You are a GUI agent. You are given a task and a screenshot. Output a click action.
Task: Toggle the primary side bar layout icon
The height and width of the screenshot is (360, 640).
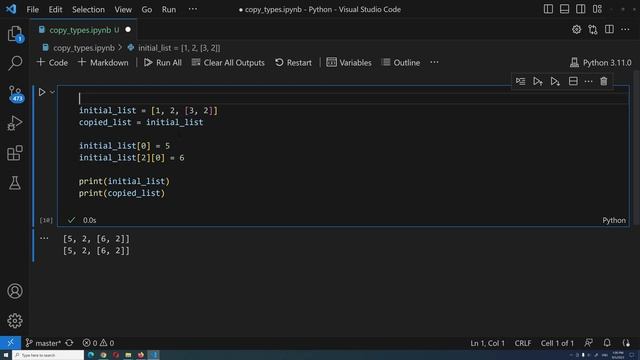(x=548, y=9)
